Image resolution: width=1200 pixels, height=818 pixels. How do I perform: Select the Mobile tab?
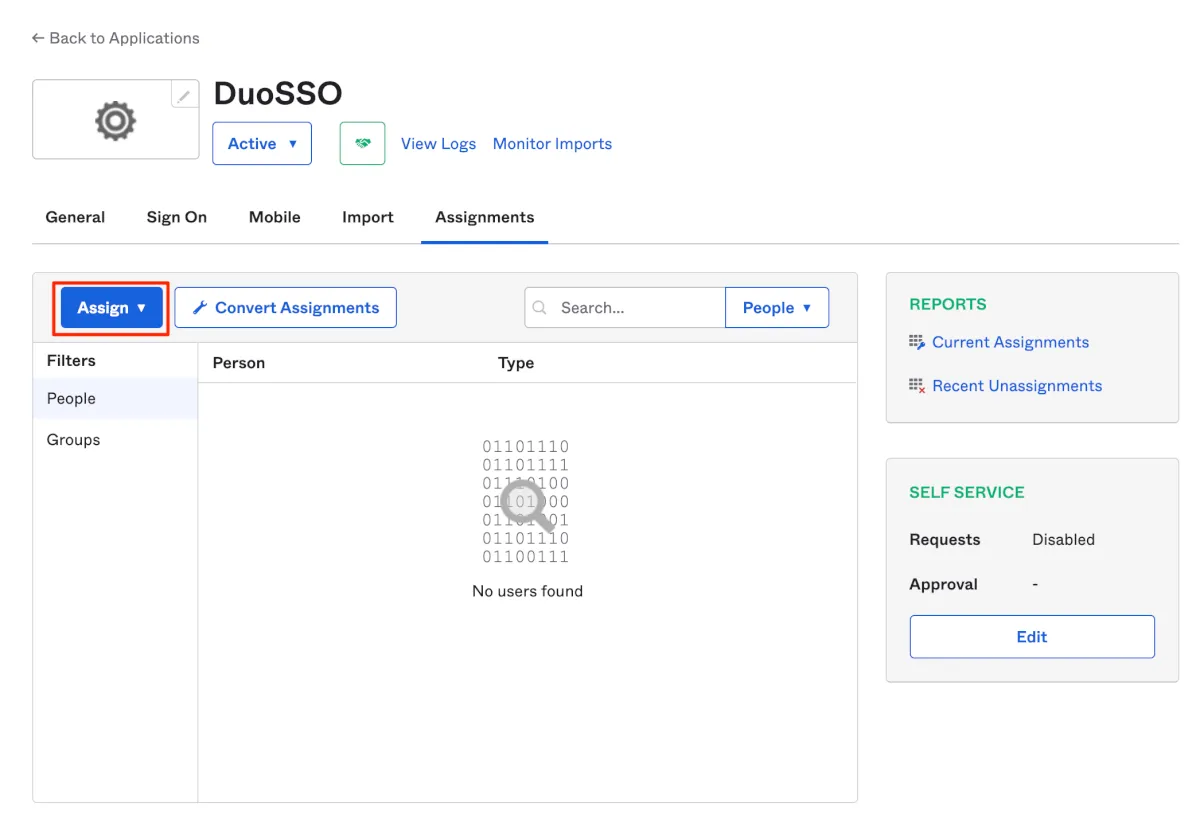275,217
